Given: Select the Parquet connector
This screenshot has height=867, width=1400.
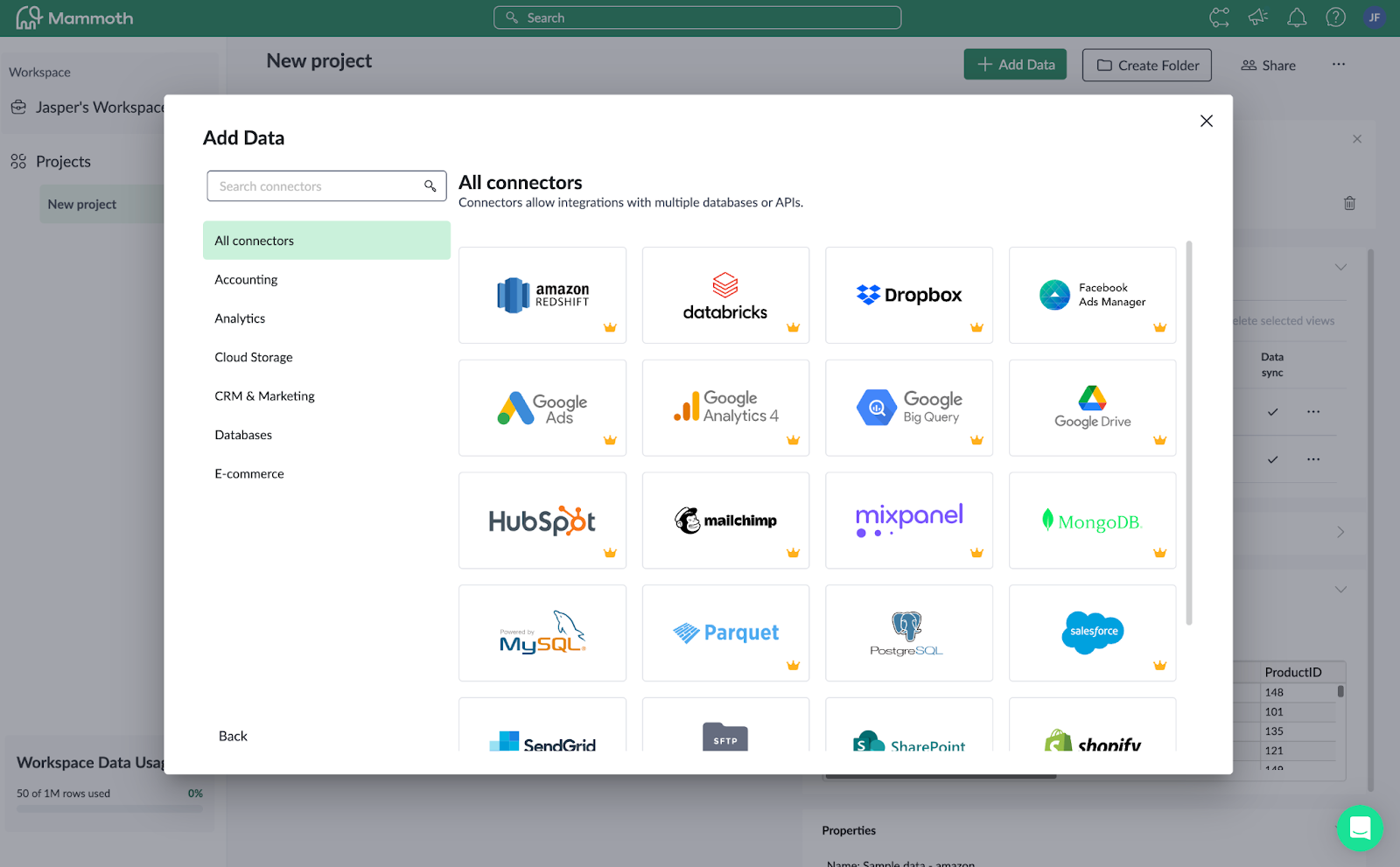Looking at the screenshot, I should coord(725,633).
